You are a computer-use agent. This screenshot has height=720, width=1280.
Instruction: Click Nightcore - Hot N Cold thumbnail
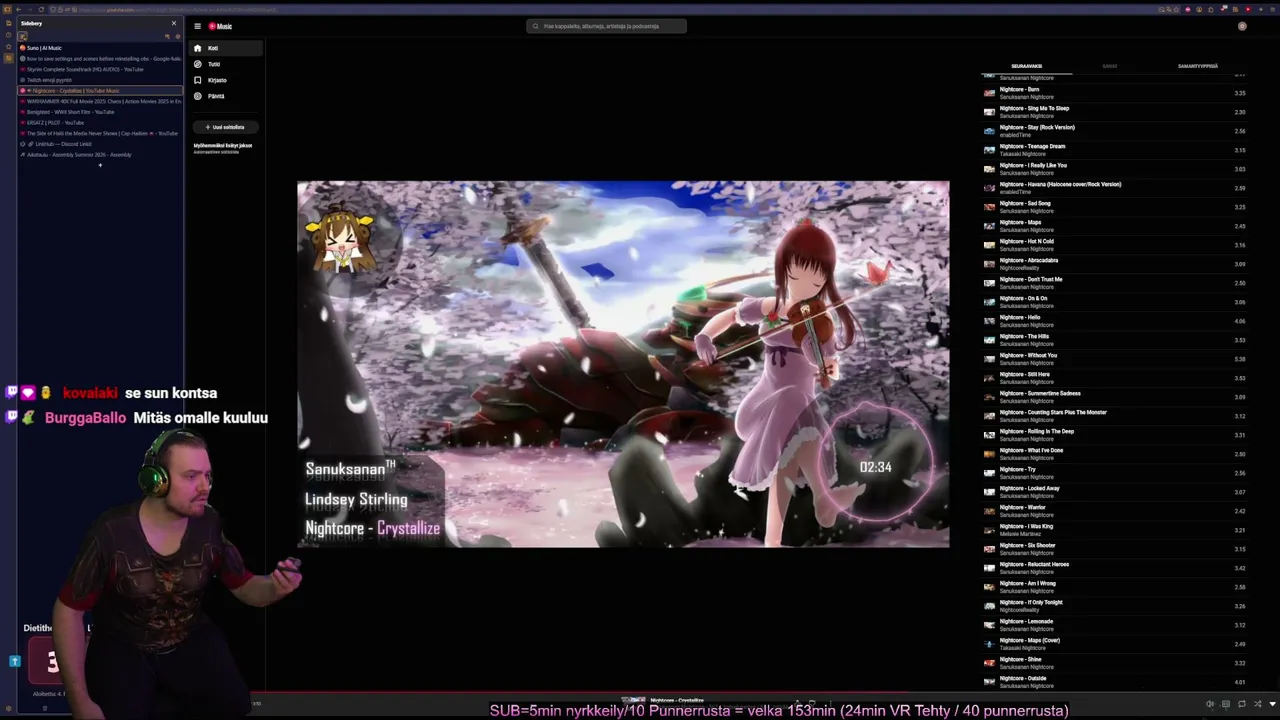tap(989, 245)
